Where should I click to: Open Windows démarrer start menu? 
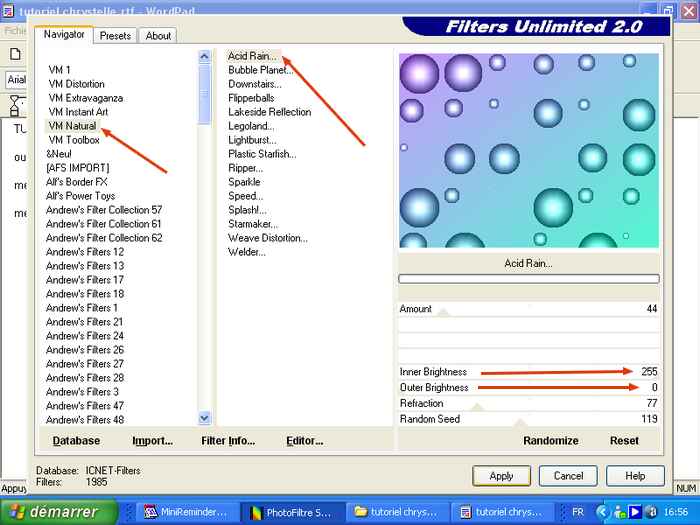tap(58, 512)
